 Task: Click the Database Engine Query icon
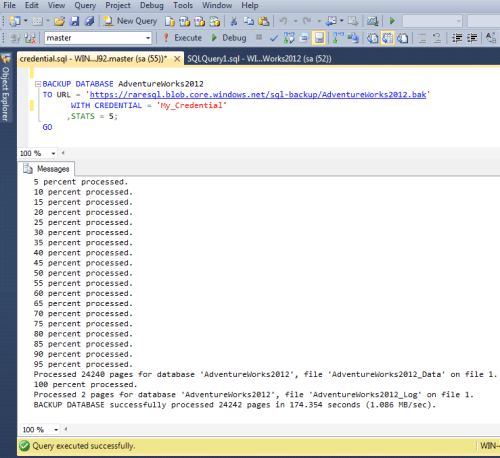point(170,21)
